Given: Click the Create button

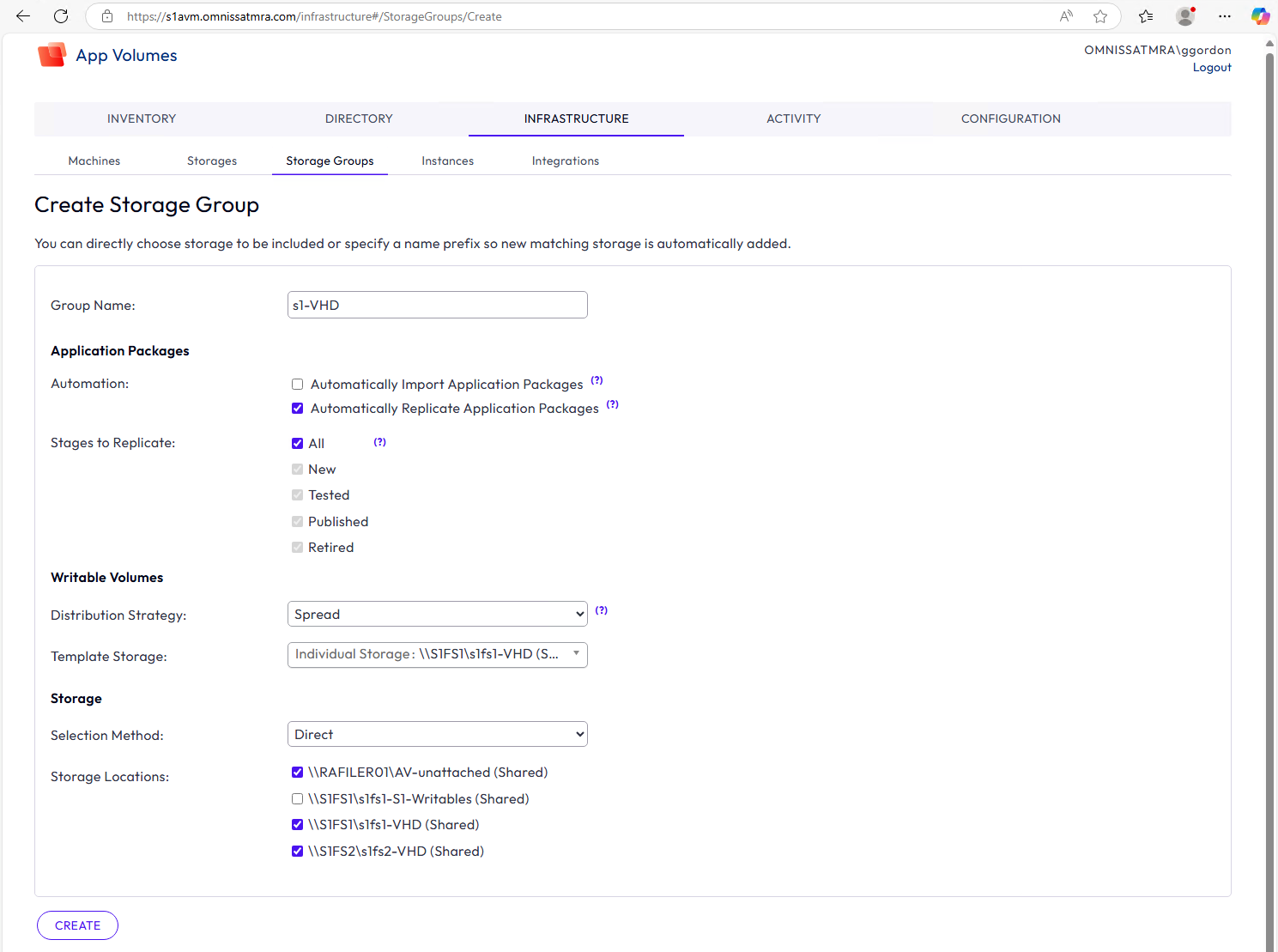Looking at the screenshot, I should (x=77, y=925).
